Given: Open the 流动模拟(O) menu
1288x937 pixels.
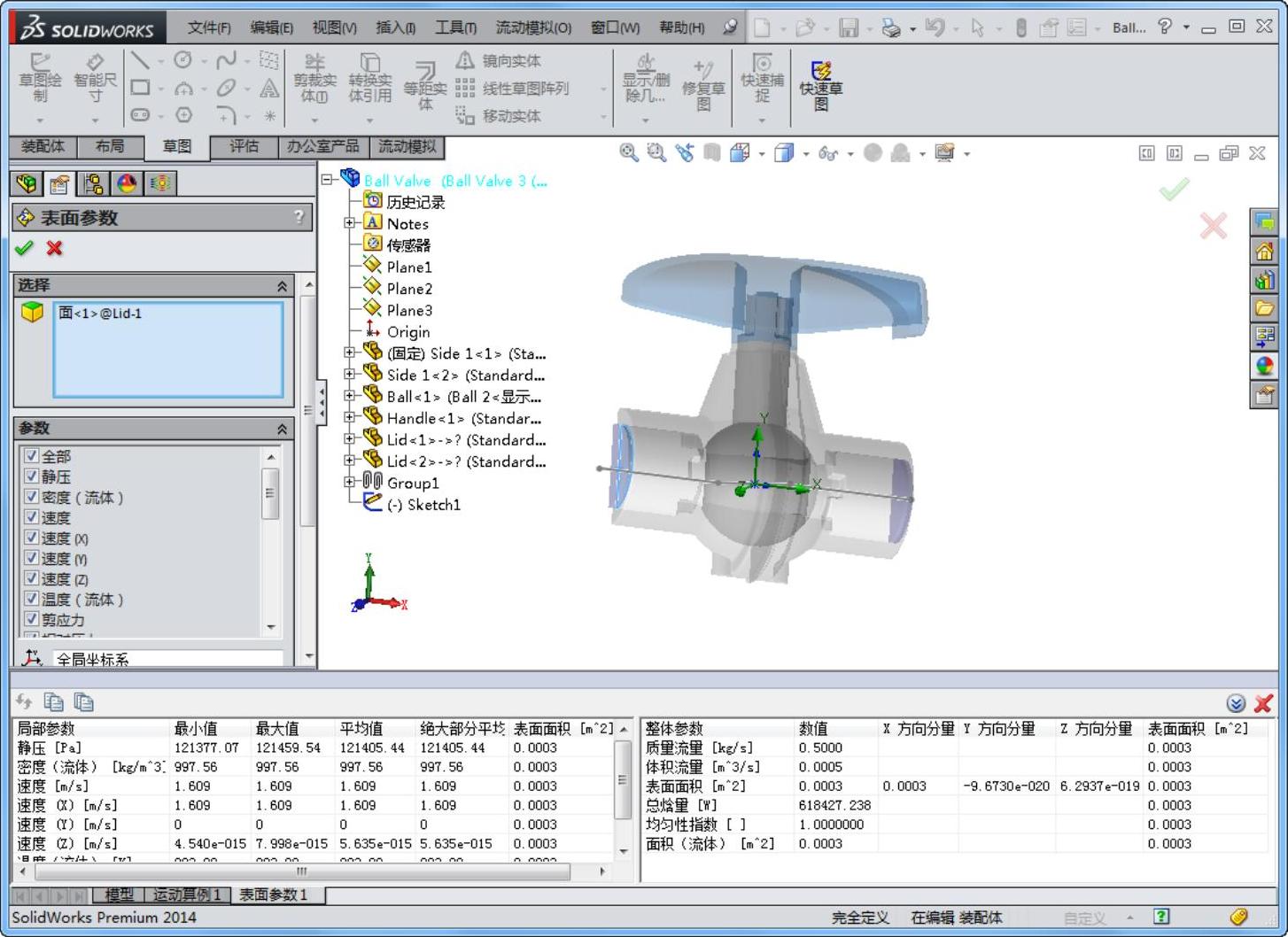Looking at the screenshot, I should click(x=533, y=27).
